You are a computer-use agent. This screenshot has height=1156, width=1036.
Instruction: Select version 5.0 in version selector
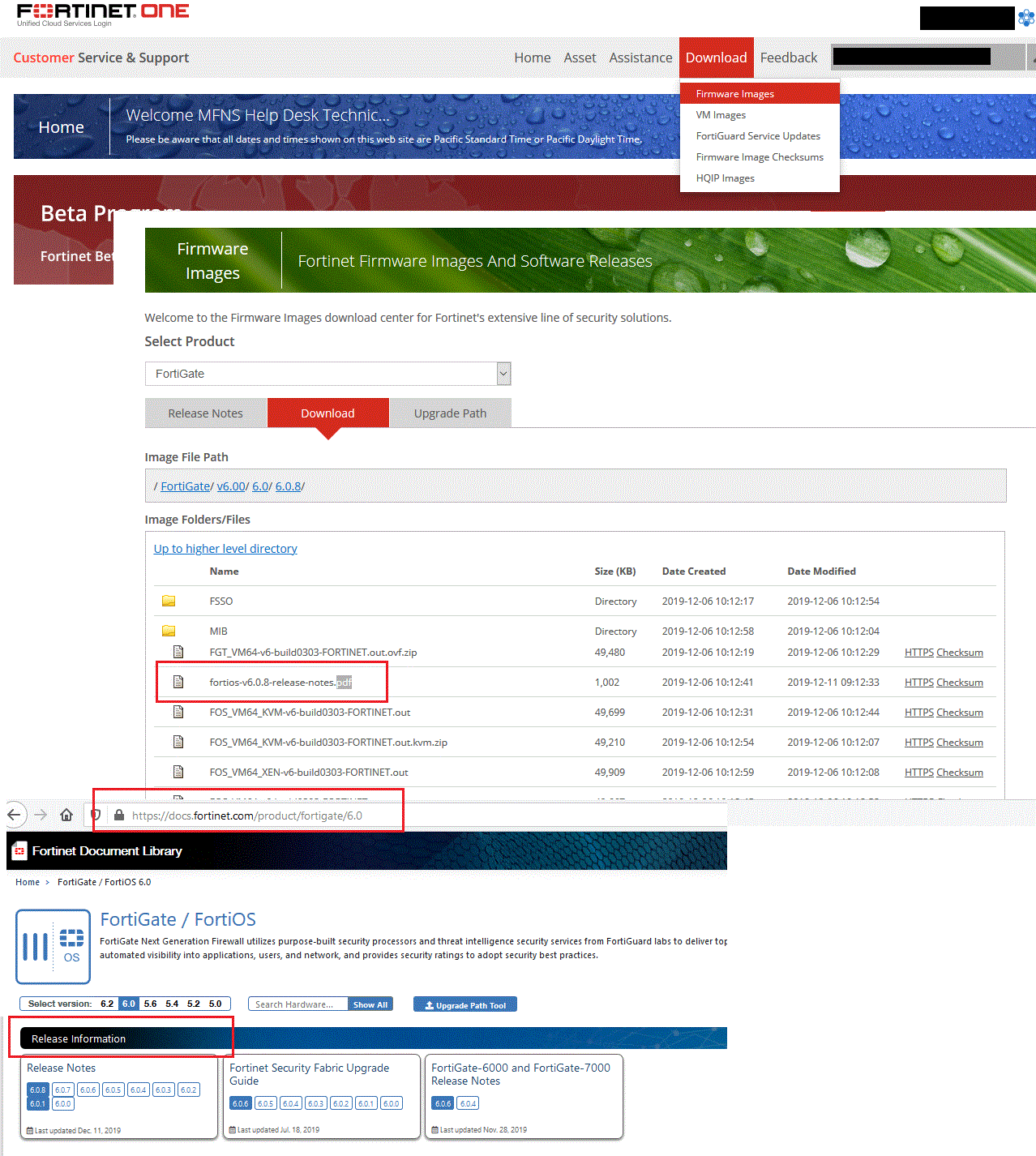[215, 1004]
